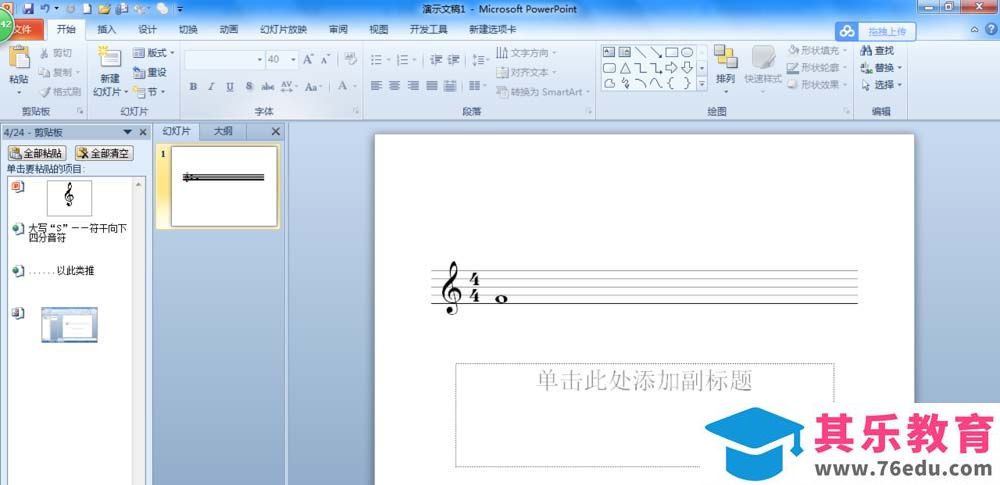Image resolution: width=1000 pixels, height=485 pixels.
Task: Align text right
Action: (413, 86)
